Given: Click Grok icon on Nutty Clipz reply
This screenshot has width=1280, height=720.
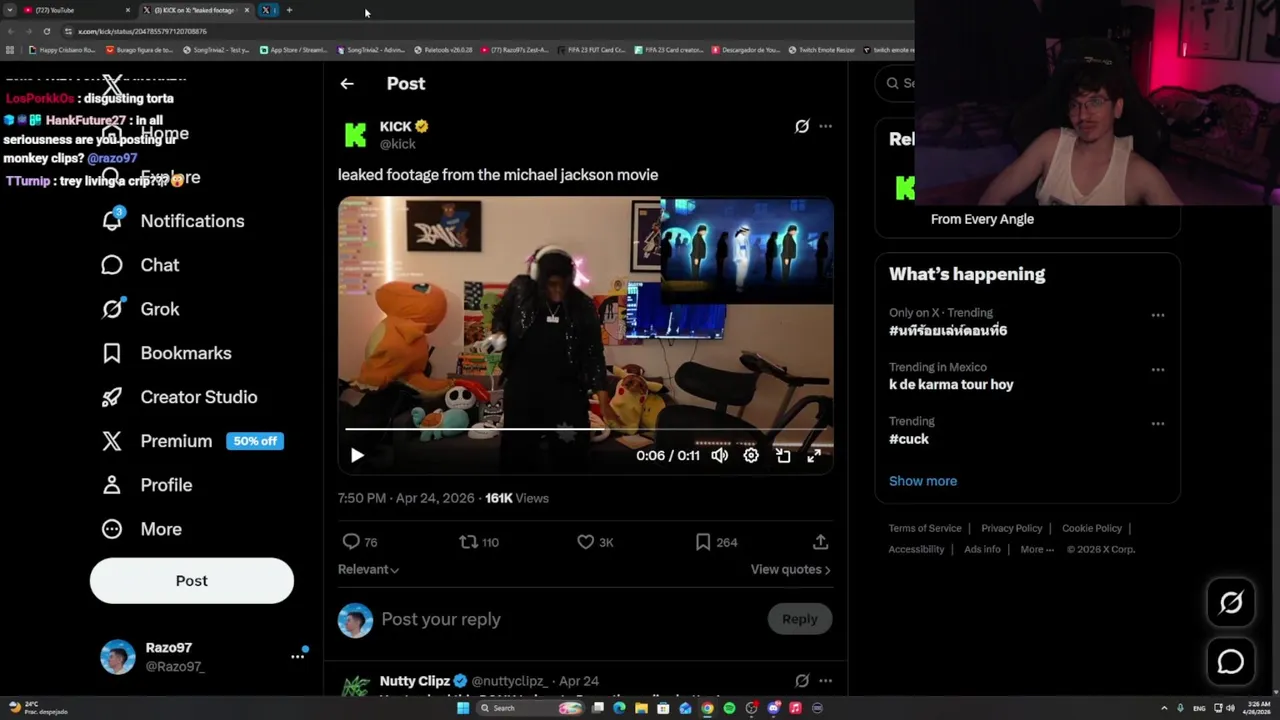Looking at the screenshot, I should coord(802,681).
